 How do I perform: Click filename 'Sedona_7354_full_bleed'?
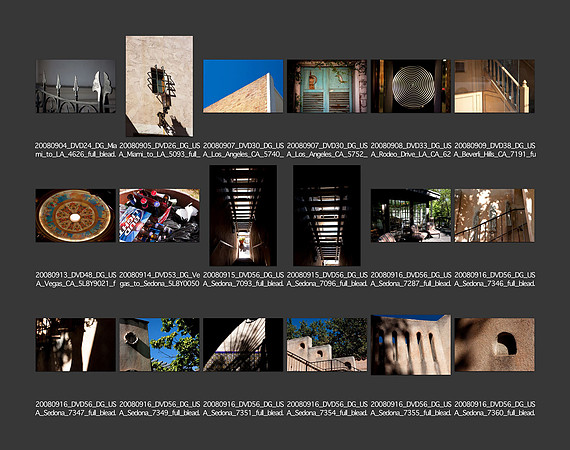[x=327, y=409]
